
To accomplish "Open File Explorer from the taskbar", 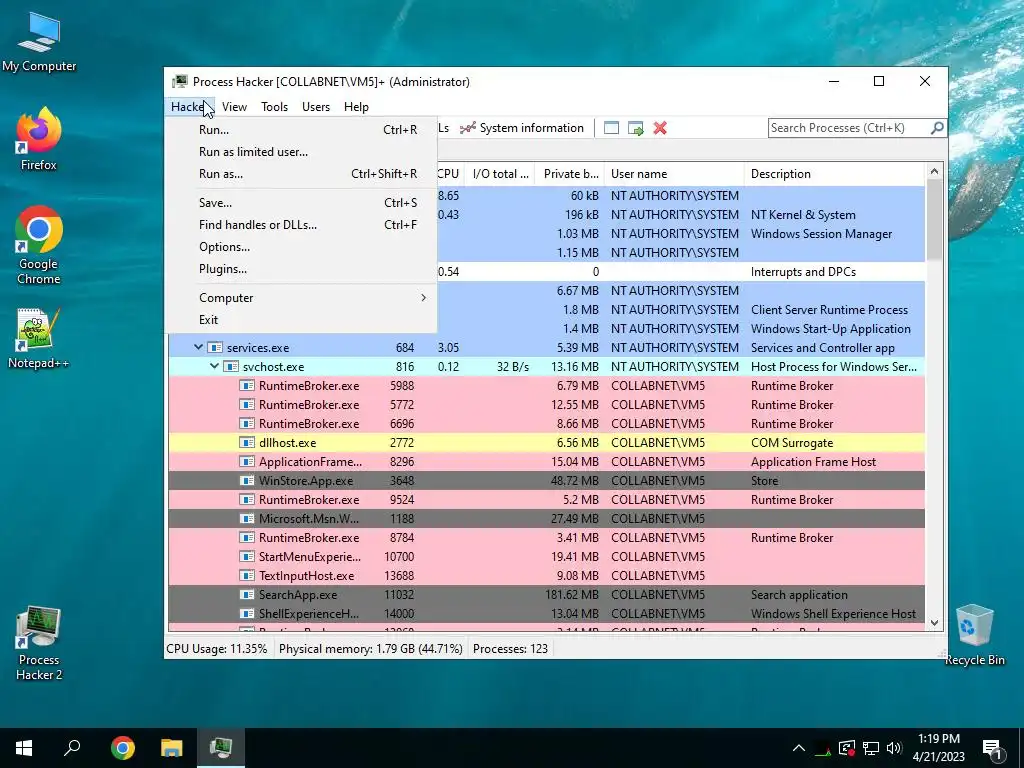I will [x=172, y=748].
